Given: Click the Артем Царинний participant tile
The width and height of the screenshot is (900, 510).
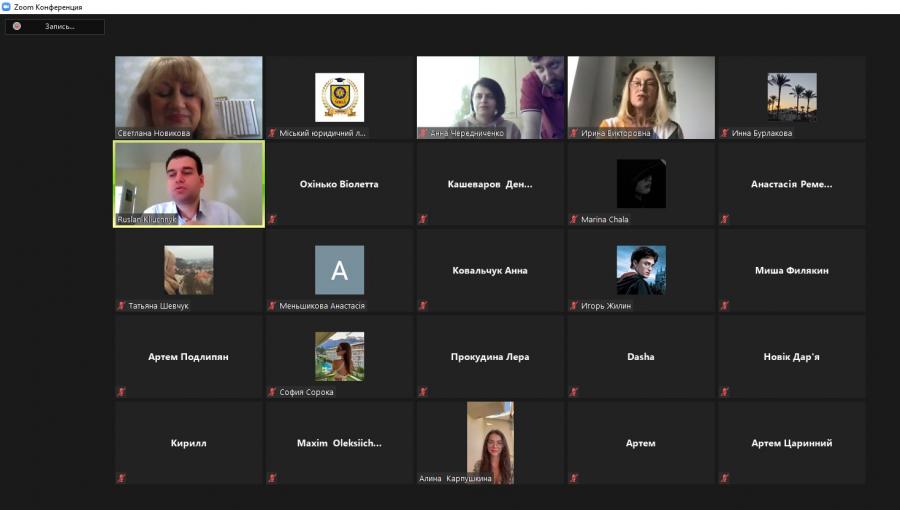Looking at the screenshot, I should (792, 443).
